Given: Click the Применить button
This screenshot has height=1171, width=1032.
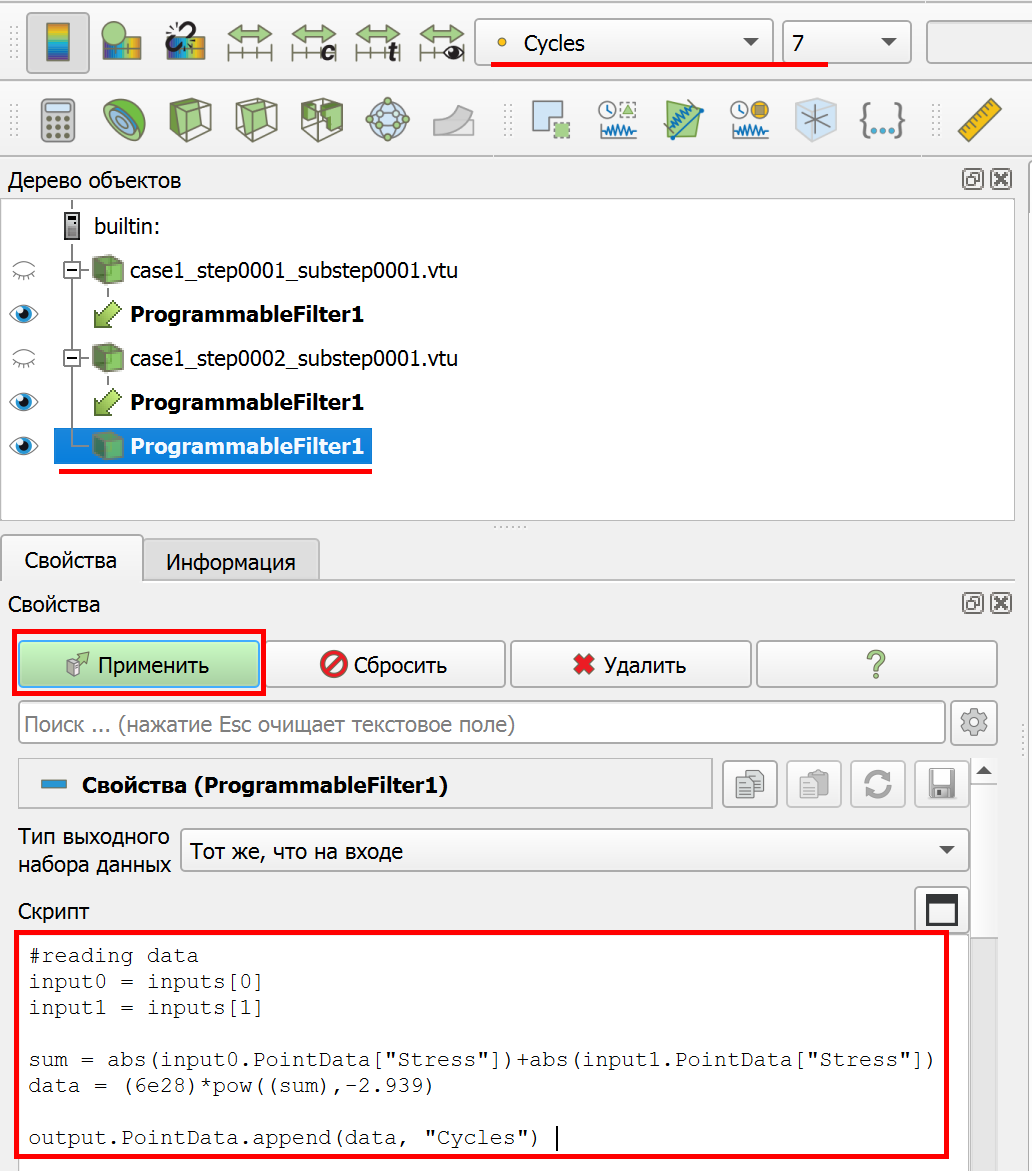Looking at the screenshot, I should click(x=140, y=664).
